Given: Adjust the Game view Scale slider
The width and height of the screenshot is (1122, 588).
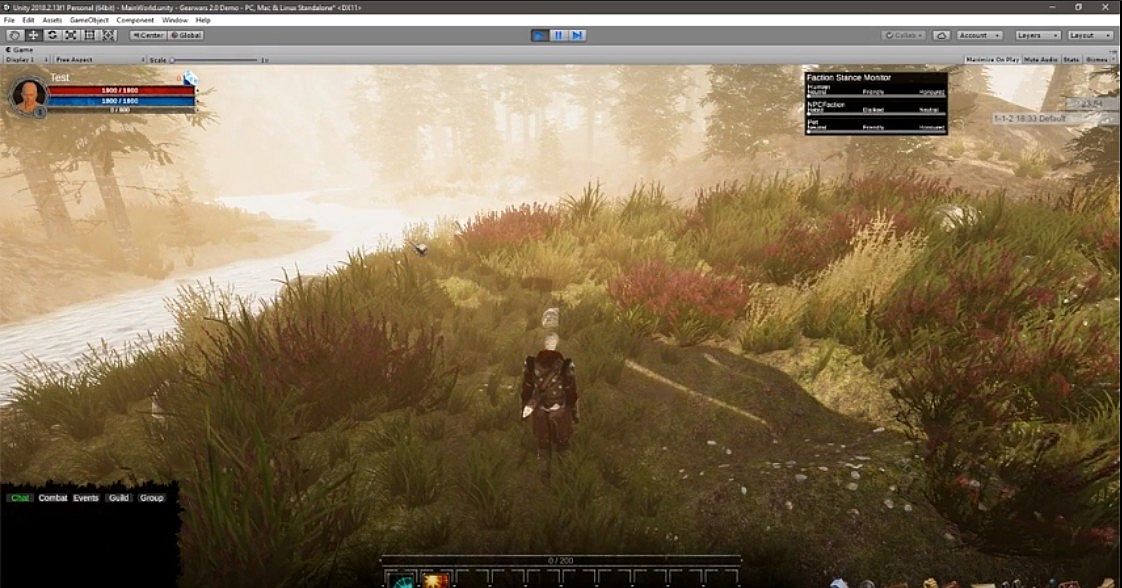Looking at the screenshot, I should (215, 60).
